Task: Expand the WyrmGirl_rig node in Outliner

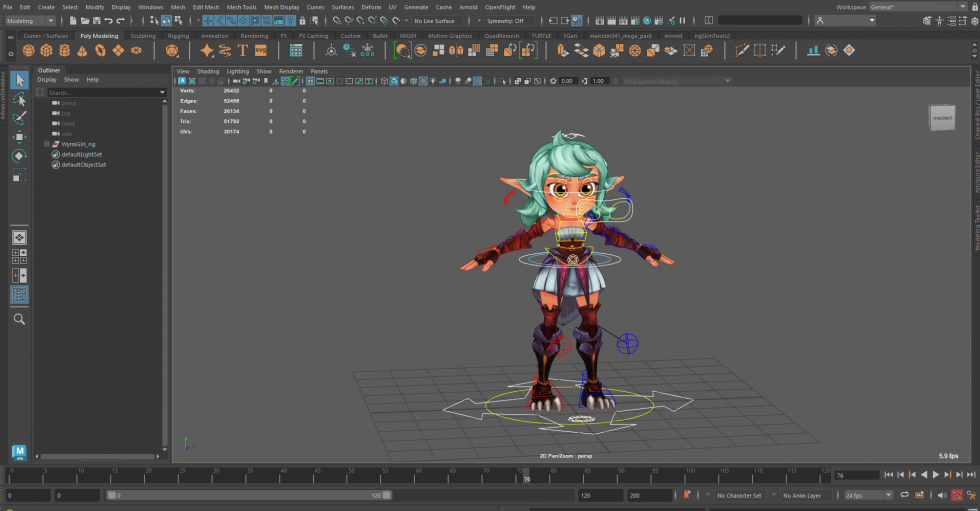Action: pyautogui.click(x=47, y=144)
